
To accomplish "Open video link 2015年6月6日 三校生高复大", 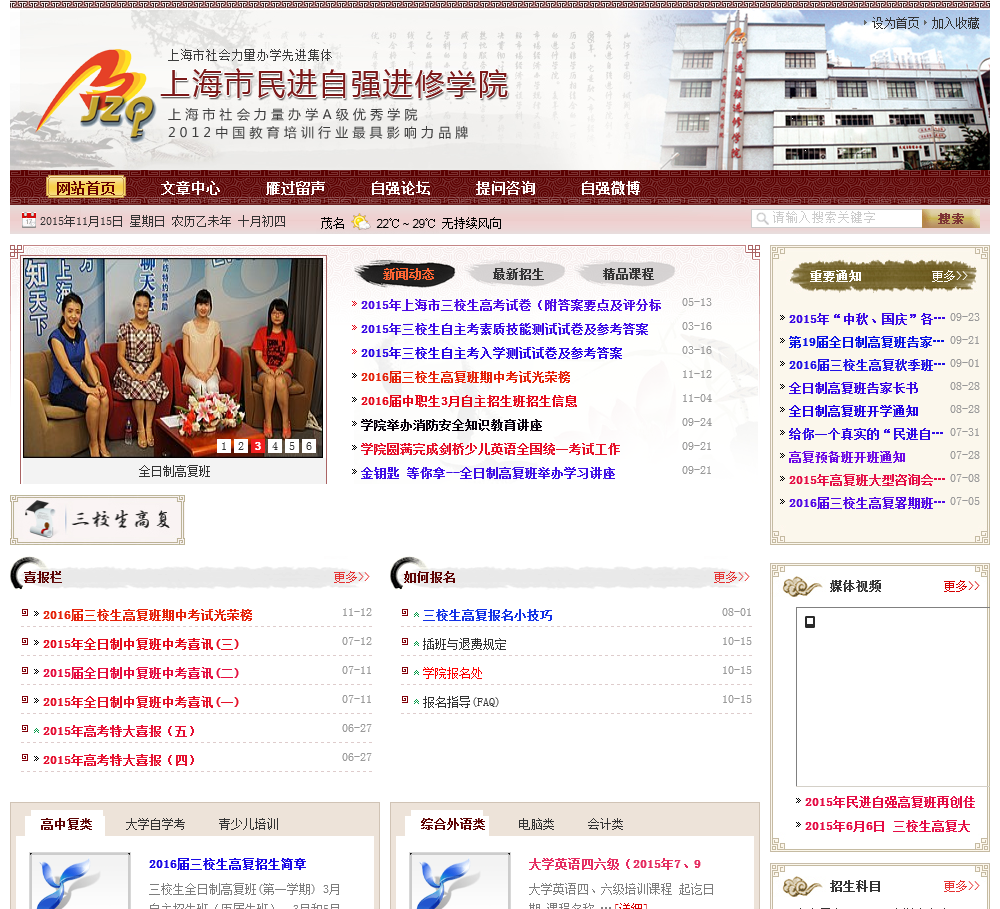I will pyautogui.click(x=888, y=827).
